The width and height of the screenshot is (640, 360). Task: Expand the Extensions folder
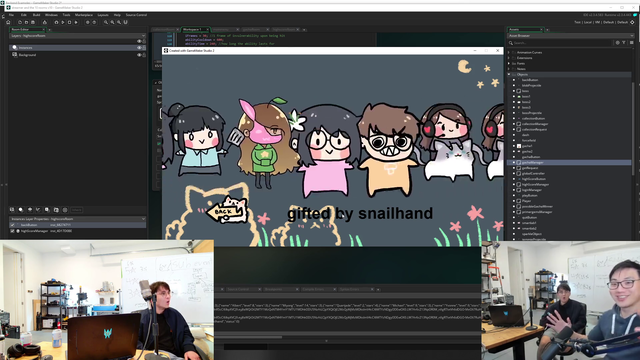coord(509,58)
